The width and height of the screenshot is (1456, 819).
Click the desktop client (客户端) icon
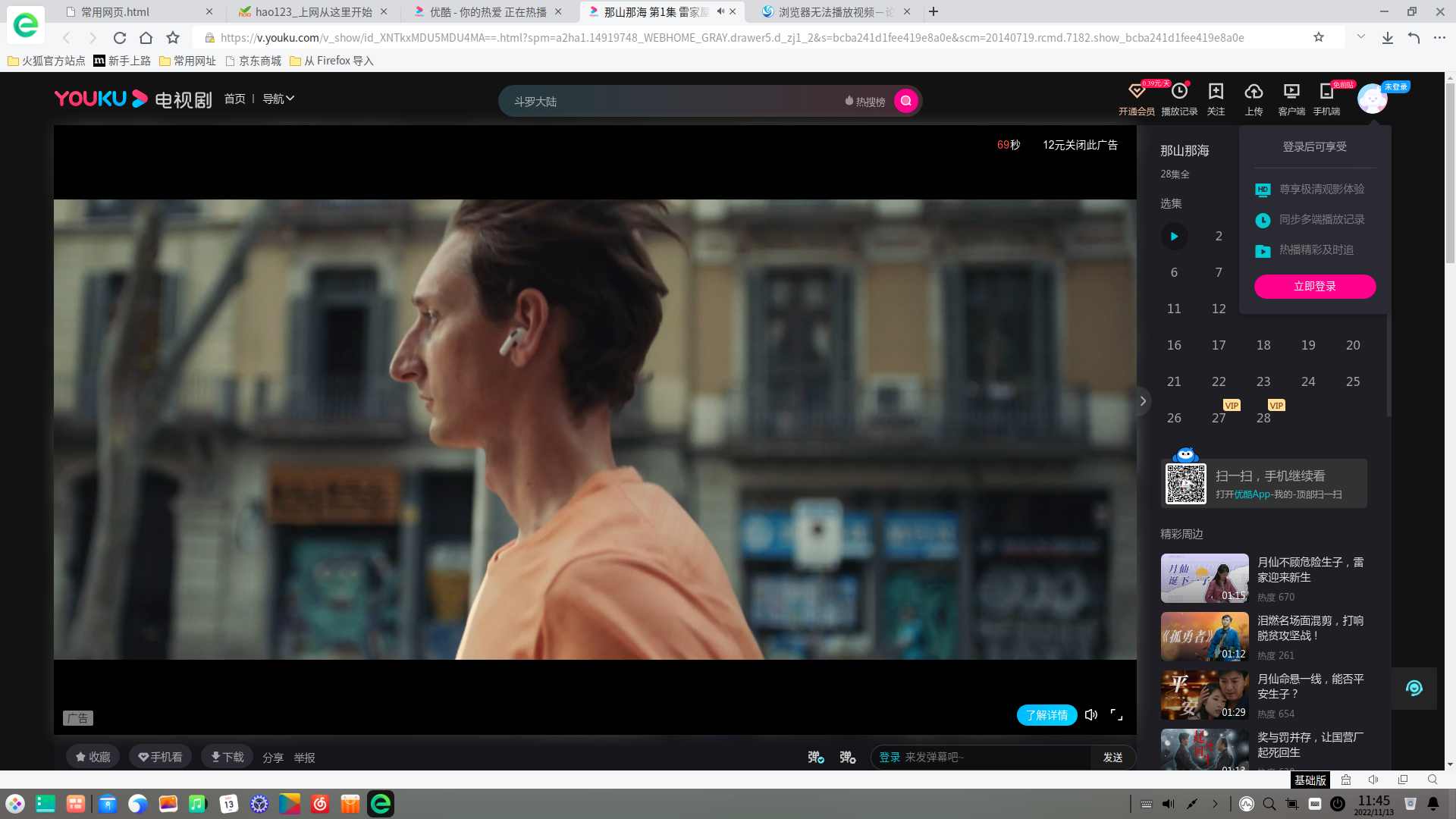1291,92
